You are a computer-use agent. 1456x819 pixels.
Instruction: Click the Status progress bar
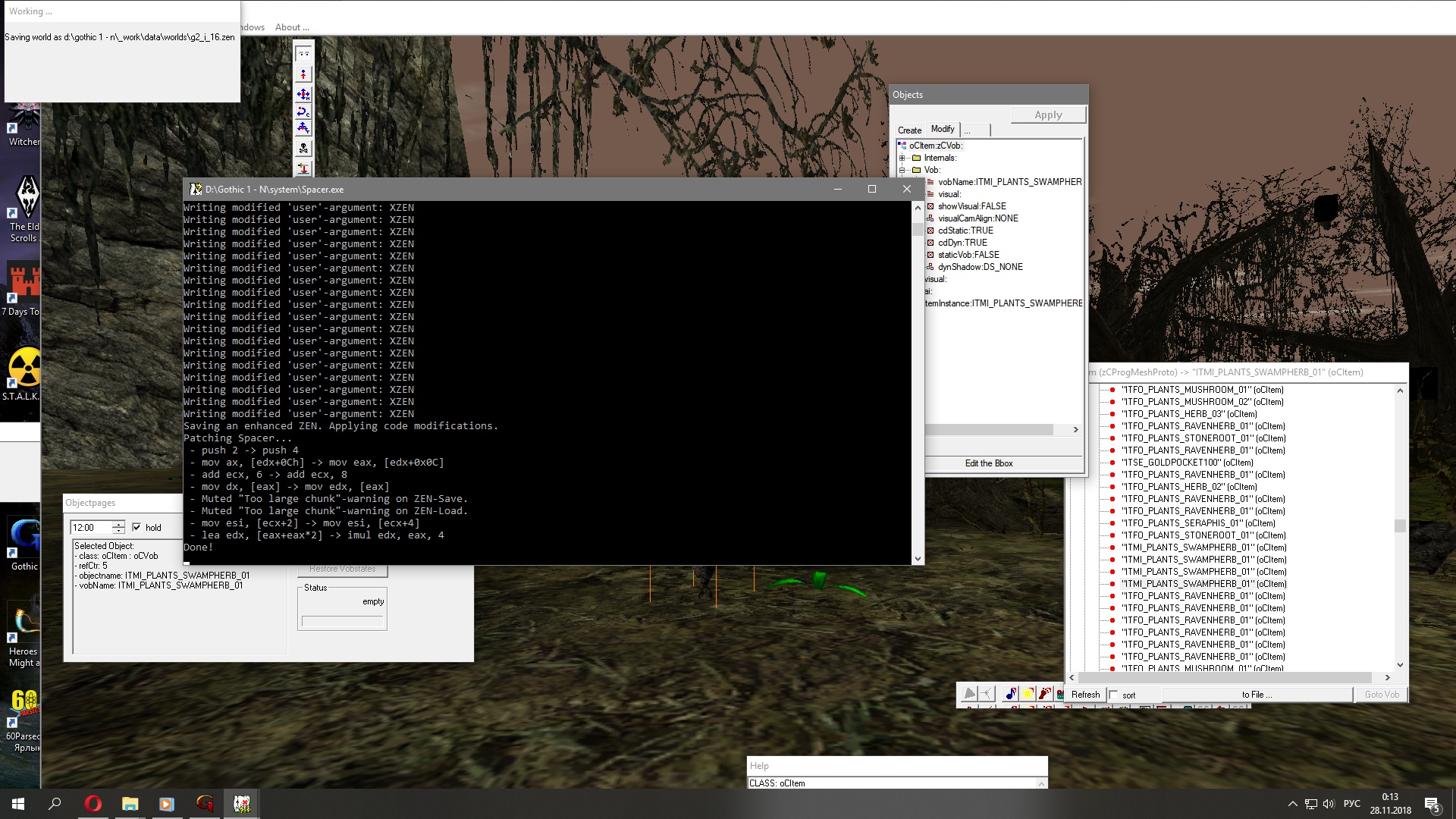[342, 622]
